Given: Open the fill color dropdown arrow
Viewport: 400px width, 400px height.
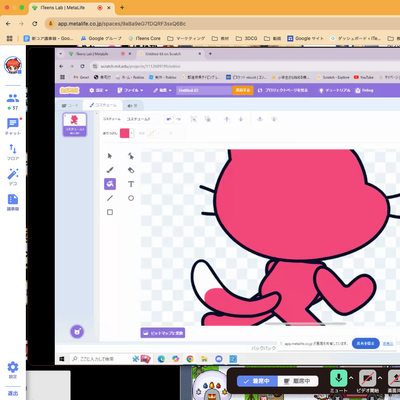Looking at the screenshot, I should [x=132, y=133].
